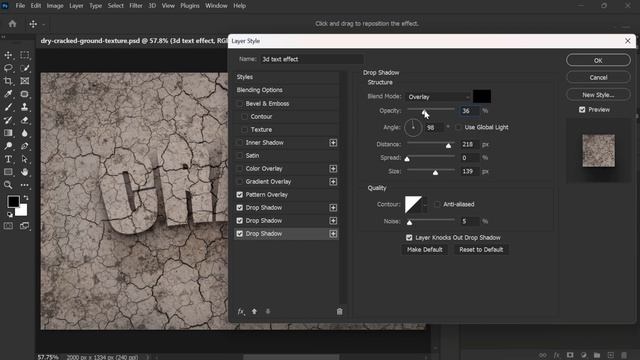Select the Hand tool
640x360 pixels.
coord(24,172)
